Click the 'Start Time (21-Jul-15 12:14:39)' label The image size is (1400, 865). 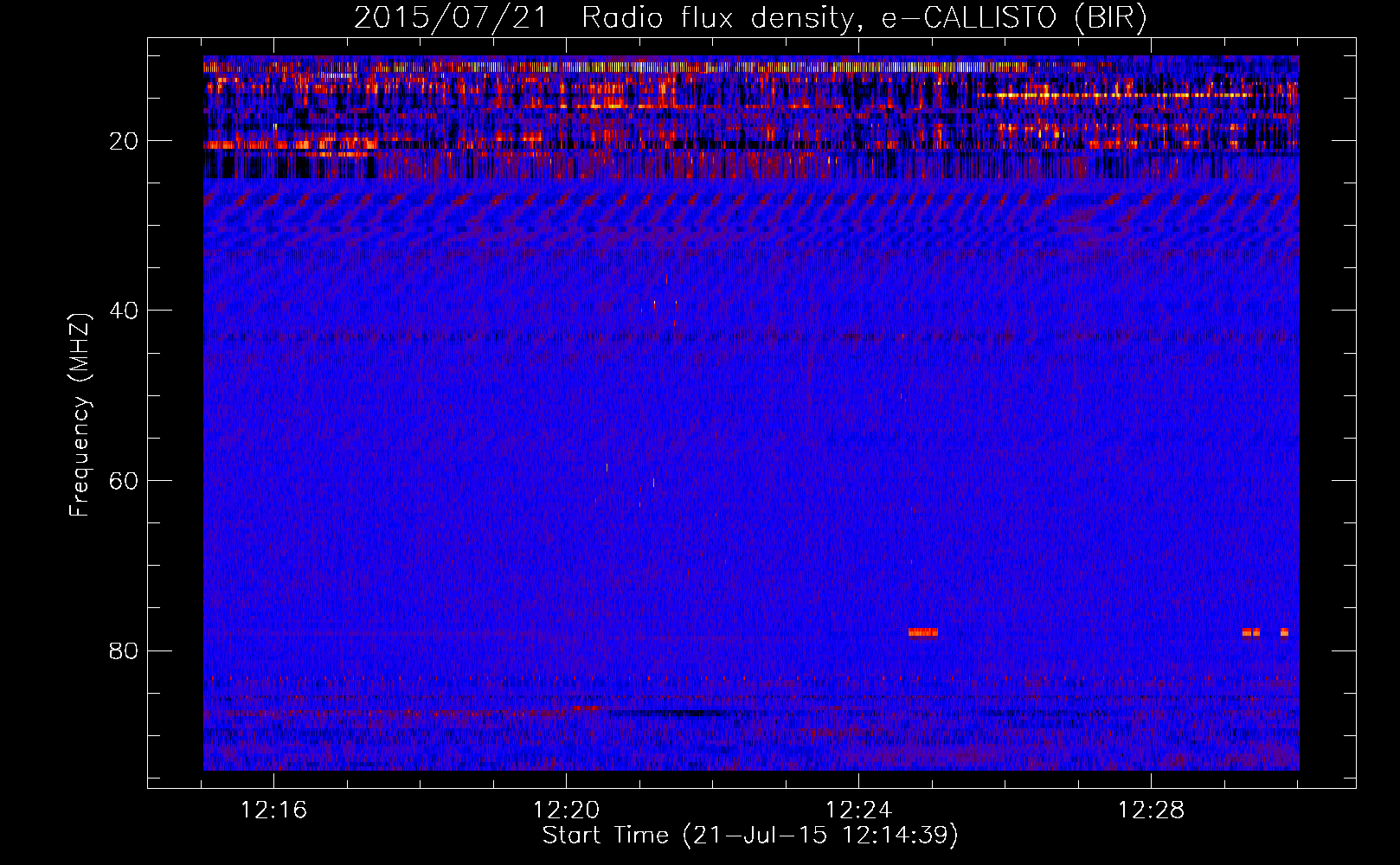click(x=750, y=836)
